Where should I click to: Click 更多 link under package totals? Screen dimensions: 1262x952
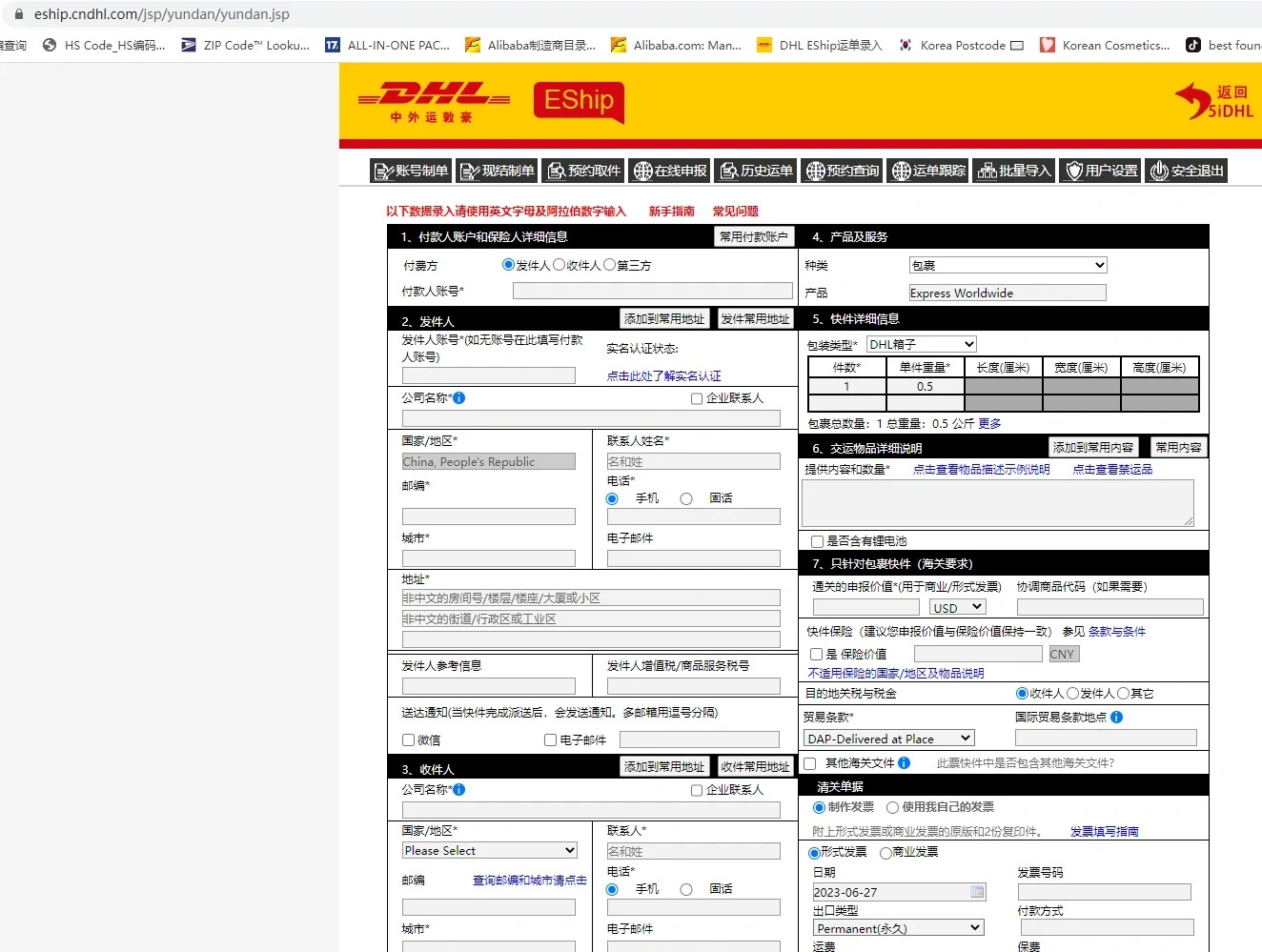pyautogui.click(x=989, y=423)
